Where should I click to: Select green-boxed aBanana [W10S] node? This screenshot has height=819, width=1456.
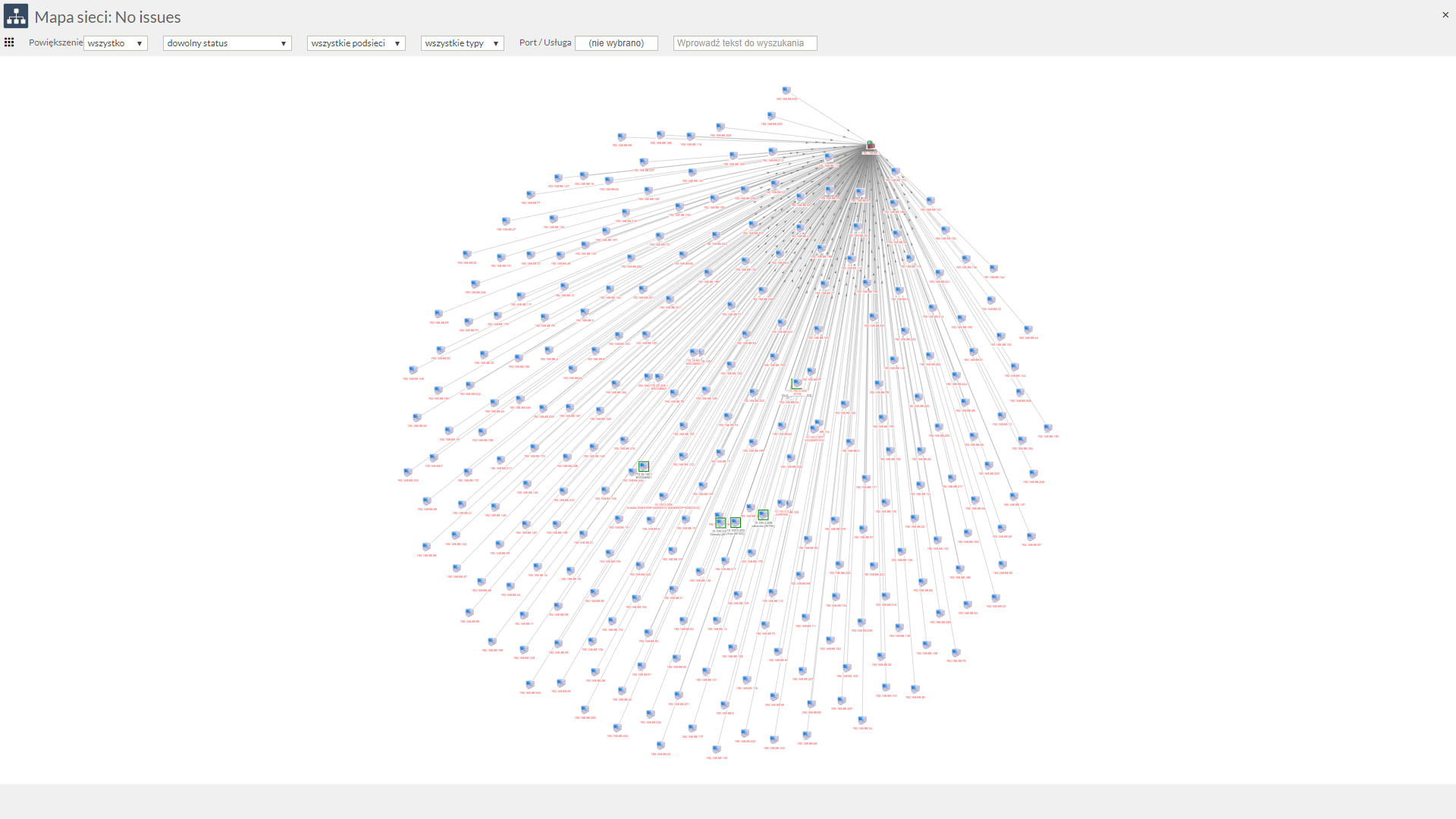click(763, 515)
